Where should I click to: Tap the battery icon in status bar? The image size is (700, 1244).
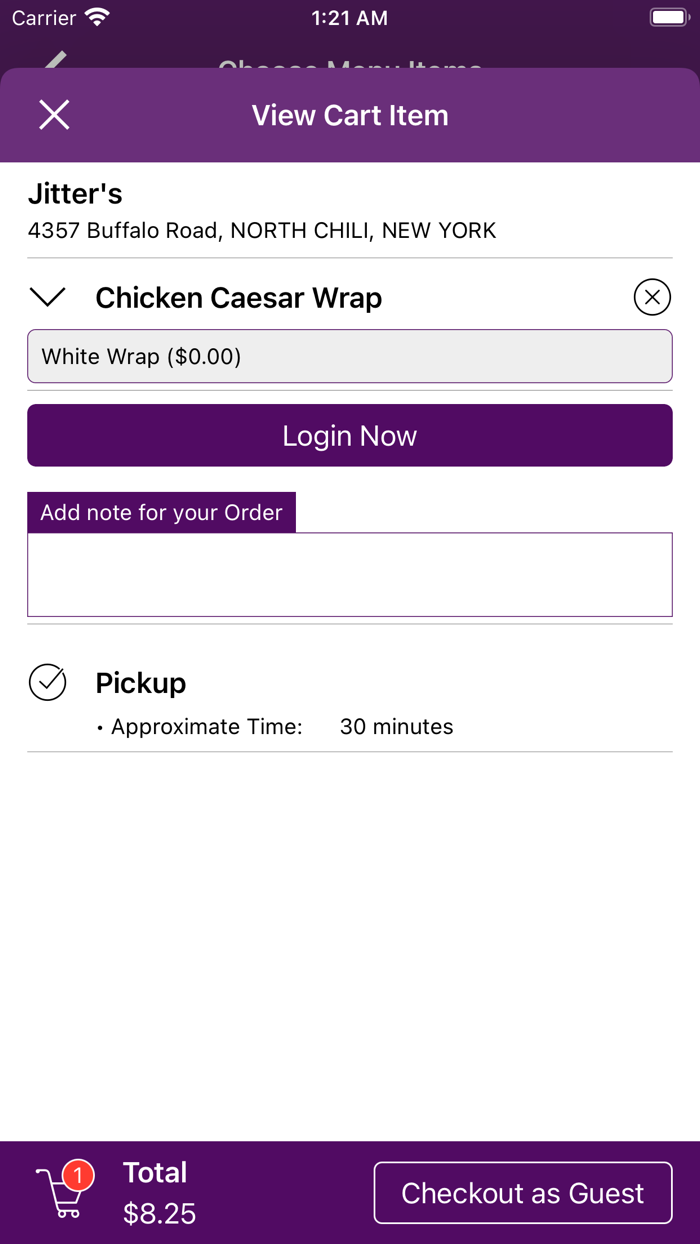pyautogui.click(x=668, y=17)
